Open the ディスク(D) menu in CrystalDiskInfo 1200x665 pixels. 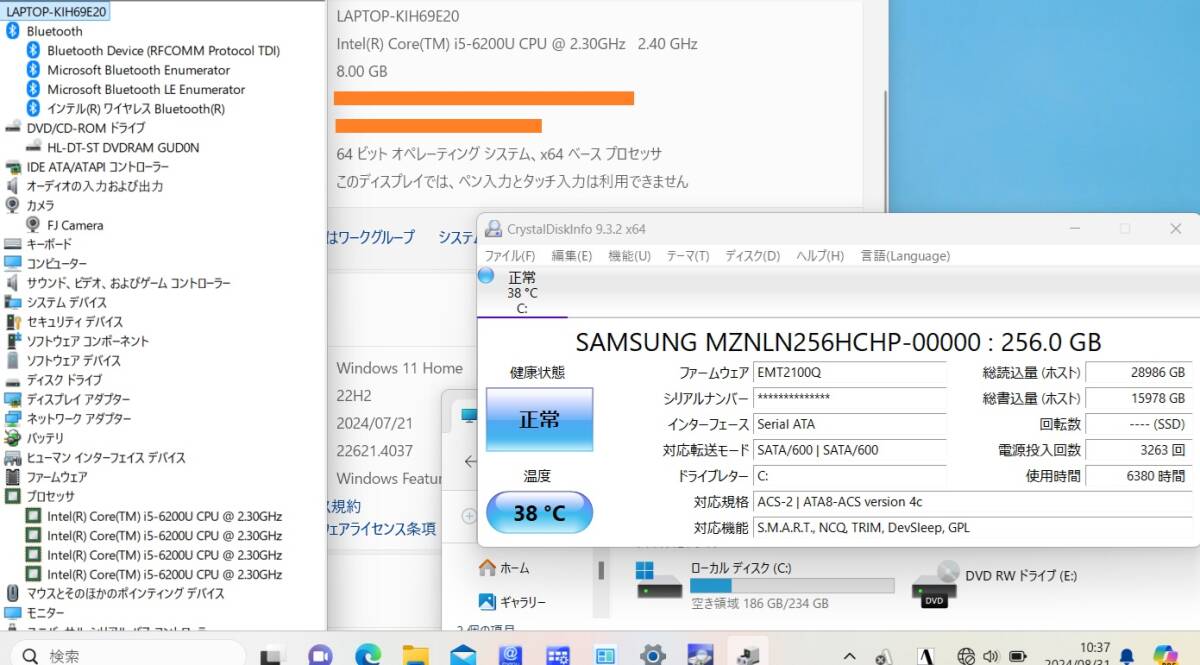coord(752,256)
